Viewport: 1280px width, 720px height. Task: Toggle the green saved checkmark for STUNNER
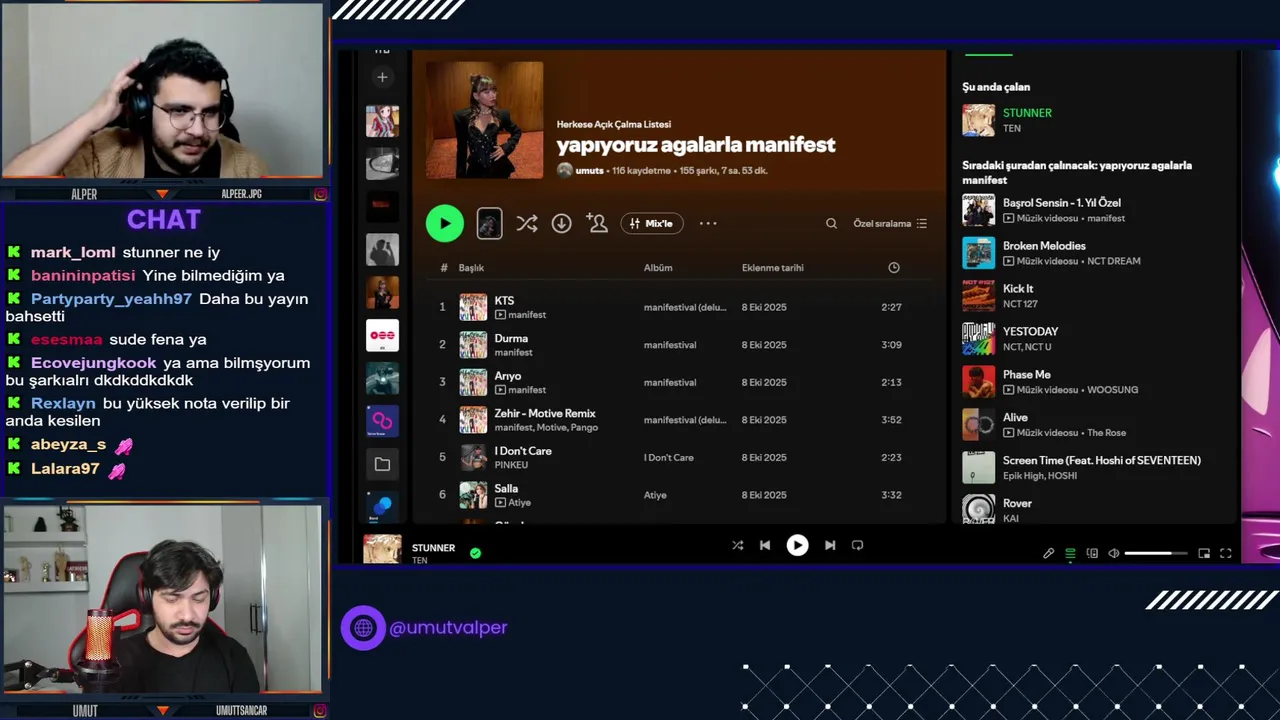pyautogui.click(x=475, y=552)
